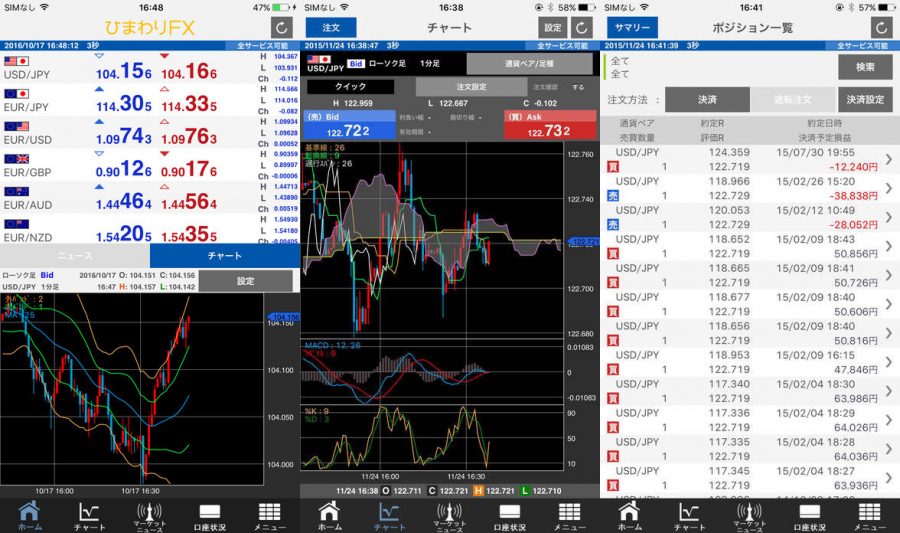Tap refresh icon on チャート screen header
Screen dimensions: 900x533
581,28
